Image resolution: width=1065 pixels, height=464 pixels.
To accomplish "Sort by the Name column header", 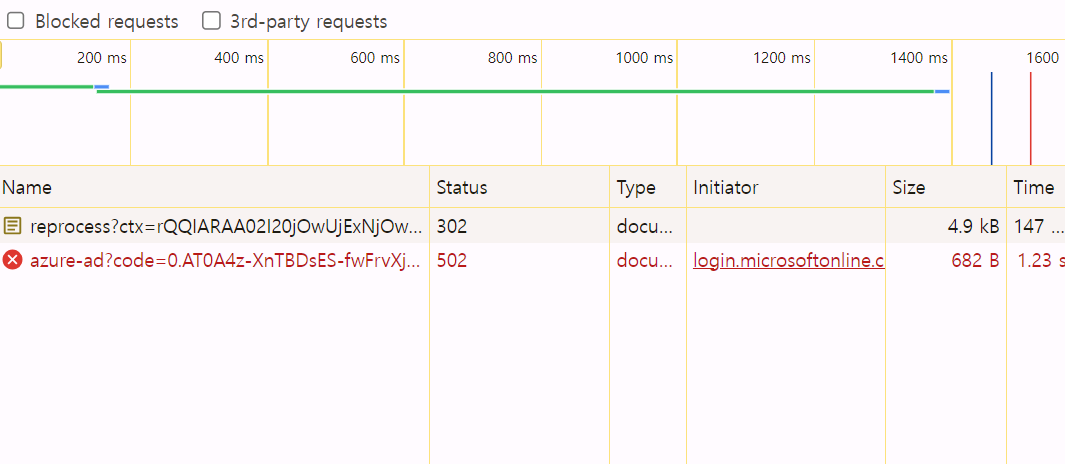I will pyautogui.click(x=215, y=187).
